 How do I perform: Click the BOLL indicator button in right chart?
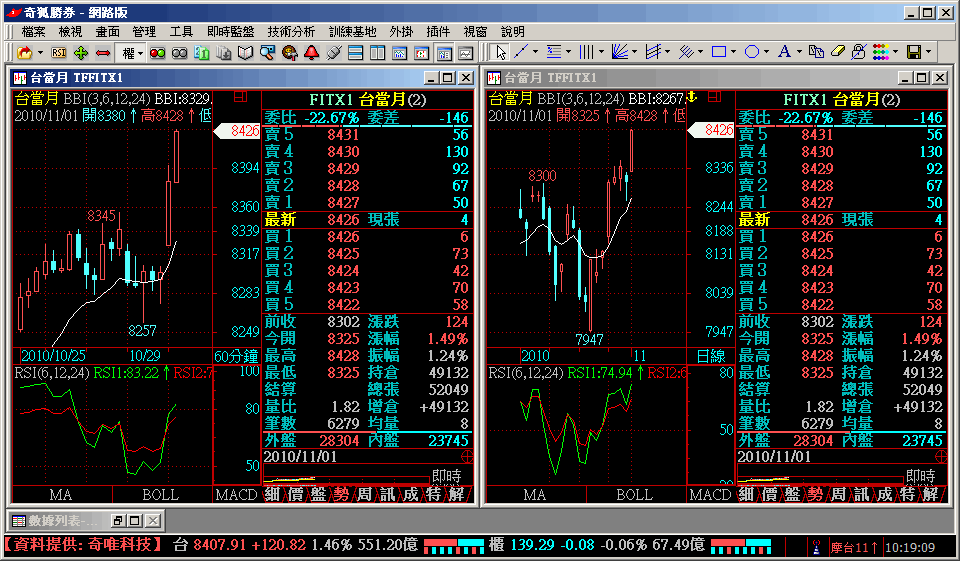pos(634,495)
